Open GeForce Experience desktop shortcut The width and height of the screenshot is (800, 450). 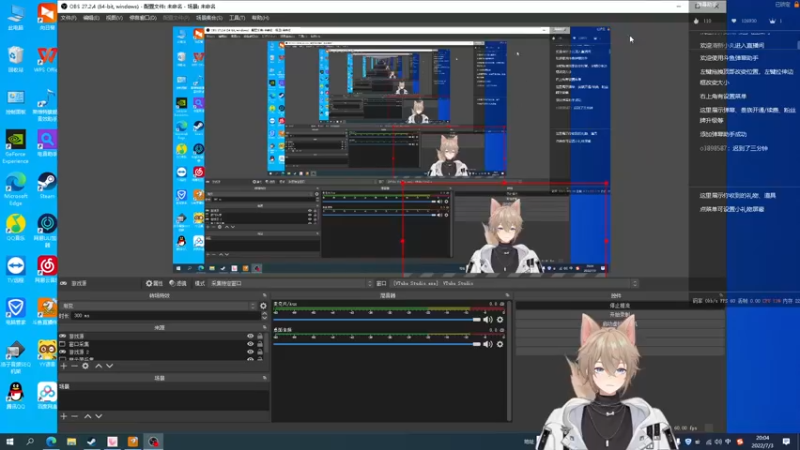[15, 147]
